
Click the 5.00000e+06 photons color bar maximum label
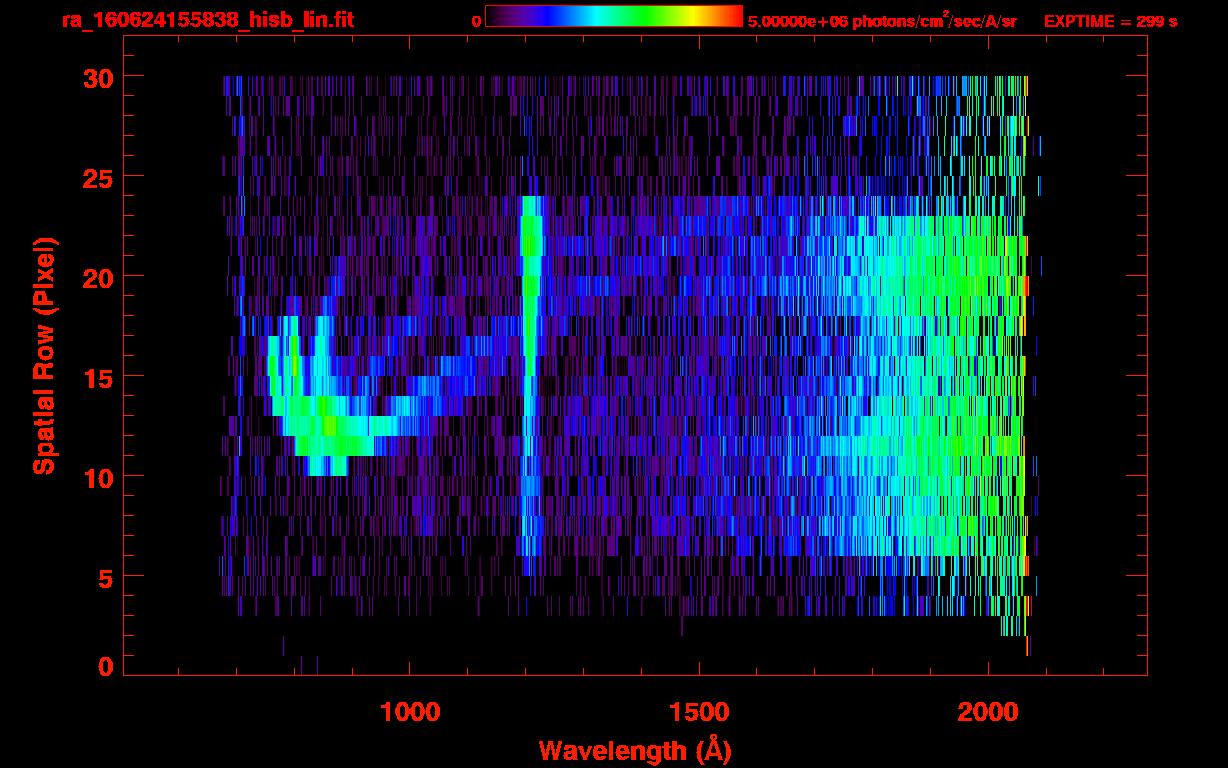tap(882, 21)
